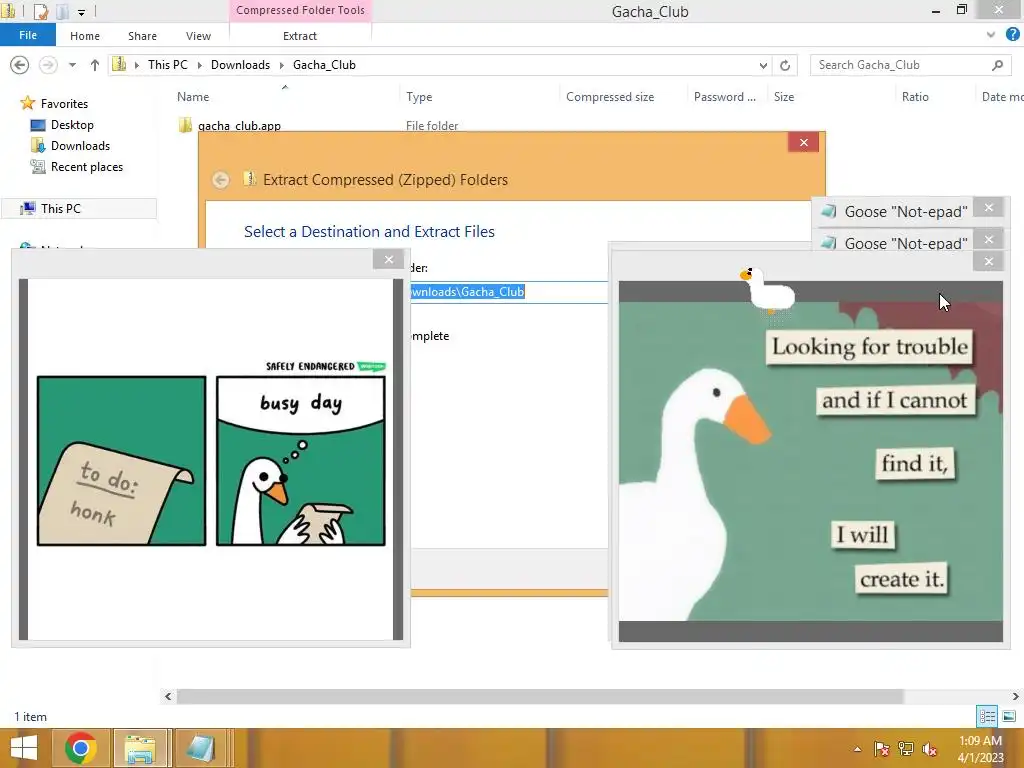Open Recent places in the navigation pane
The image size is (1024, 768).
point(86,167)
